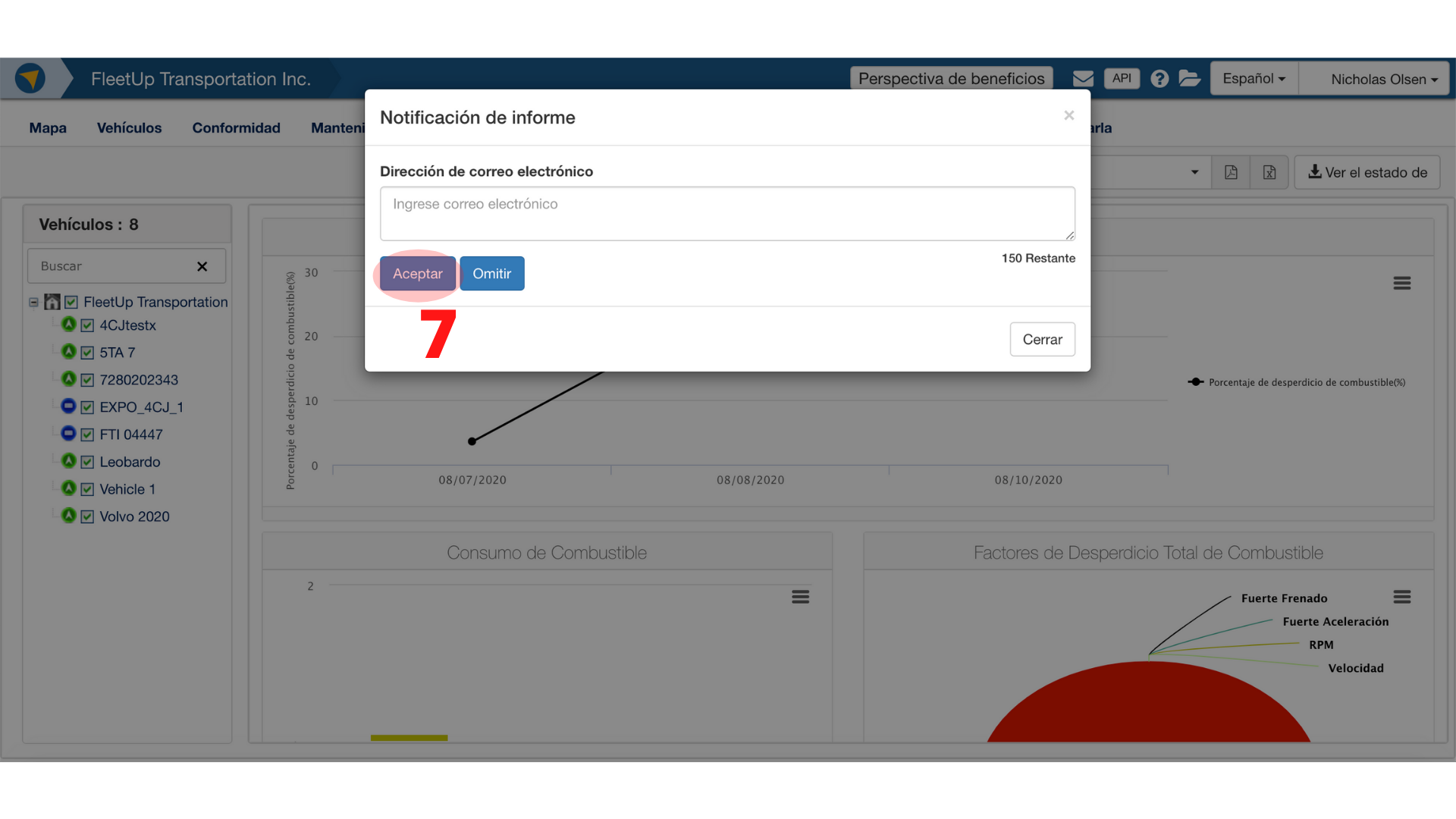
Task: Click the EXPO_4CJ_1 blue status icon
Action: [69, 406]
